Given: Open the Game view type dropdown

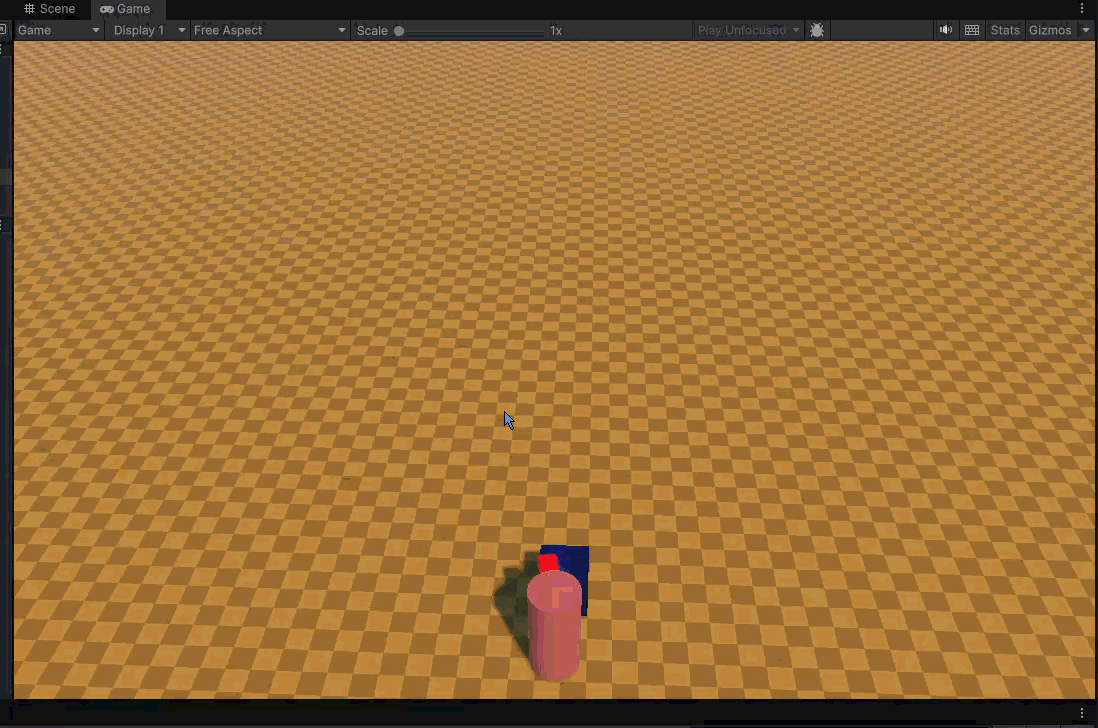Looking at the screenshot, I should click(x=59, y=30).
